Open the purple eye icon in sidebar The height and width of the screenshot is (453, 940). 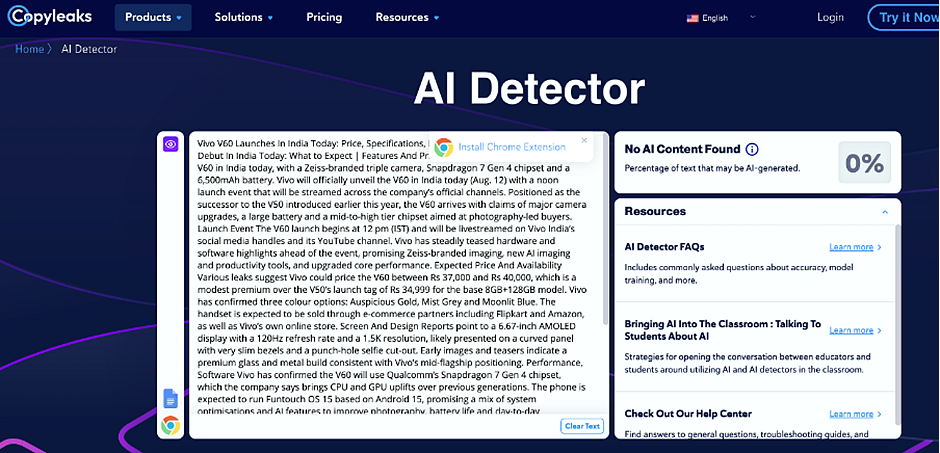pos(171,144)
